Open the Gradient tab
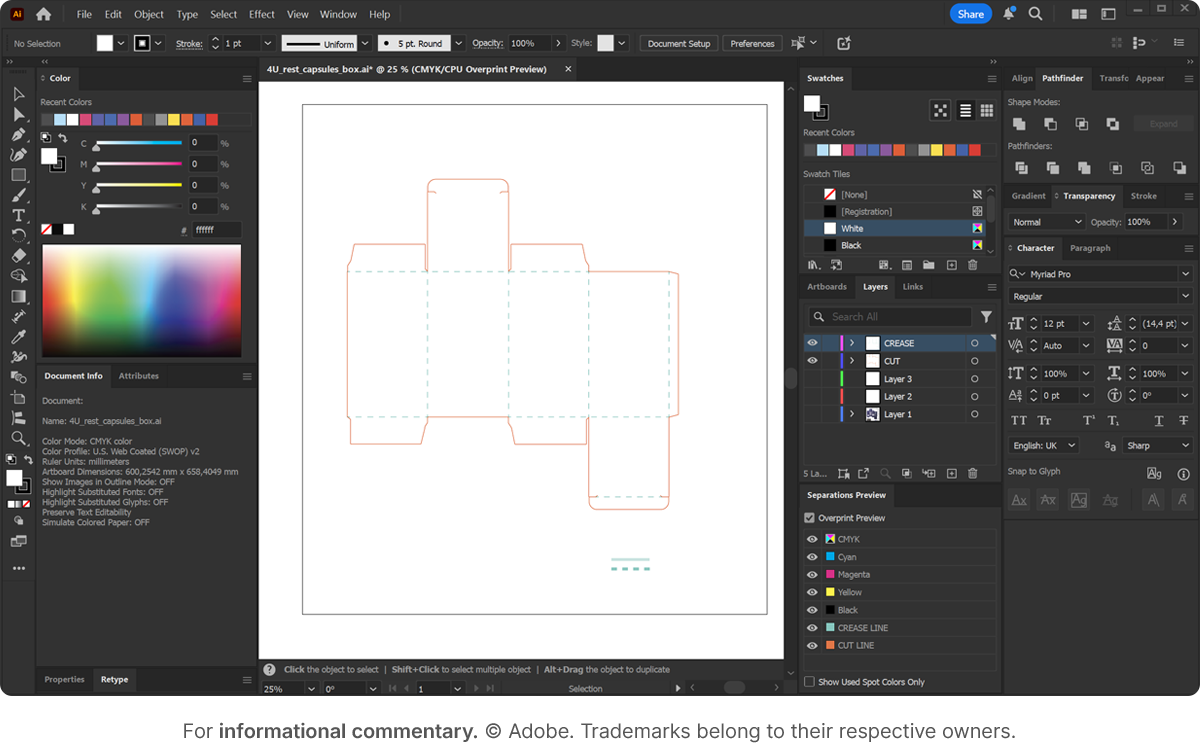The image size is (1200, 743). pos(1029,196)
